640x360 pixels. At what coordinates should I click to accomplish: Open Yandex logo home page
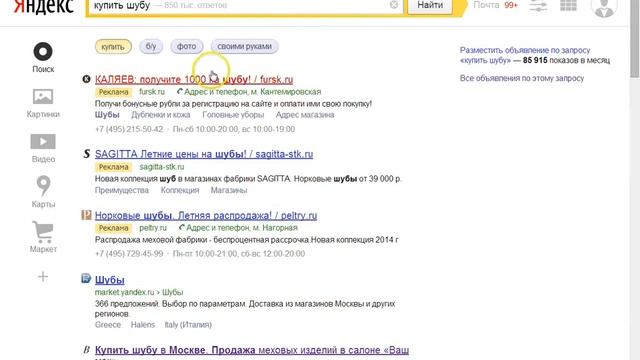(43, 6)
